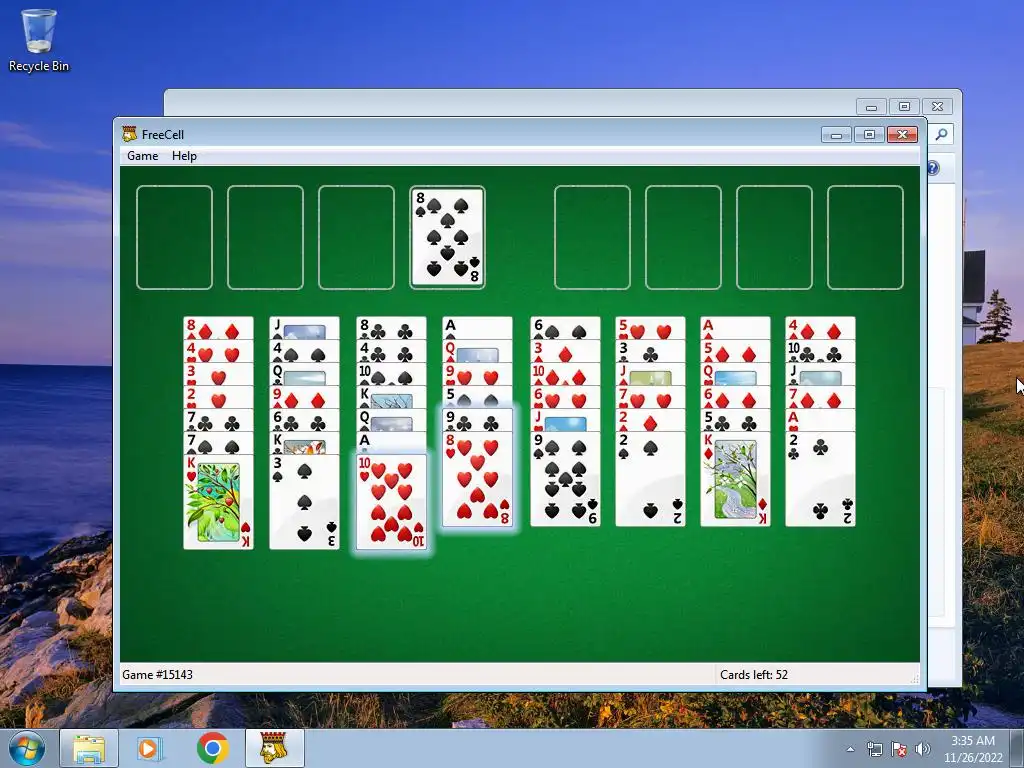Open the Recycle Bin desktop icon
The width and height of the screenshot is (1024, 768).
coord(39,40)
